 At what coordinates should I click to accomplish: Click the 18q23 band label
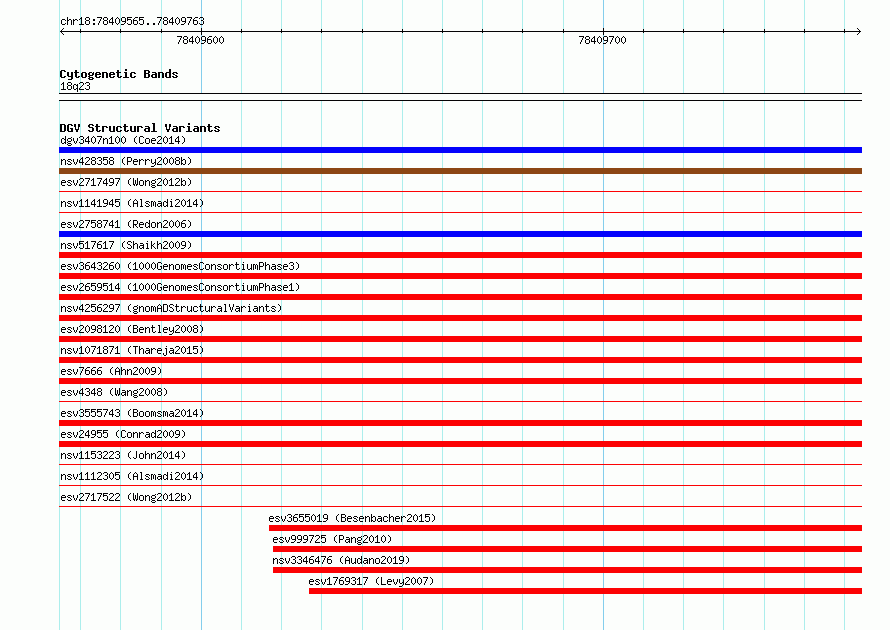coord(75,86)
